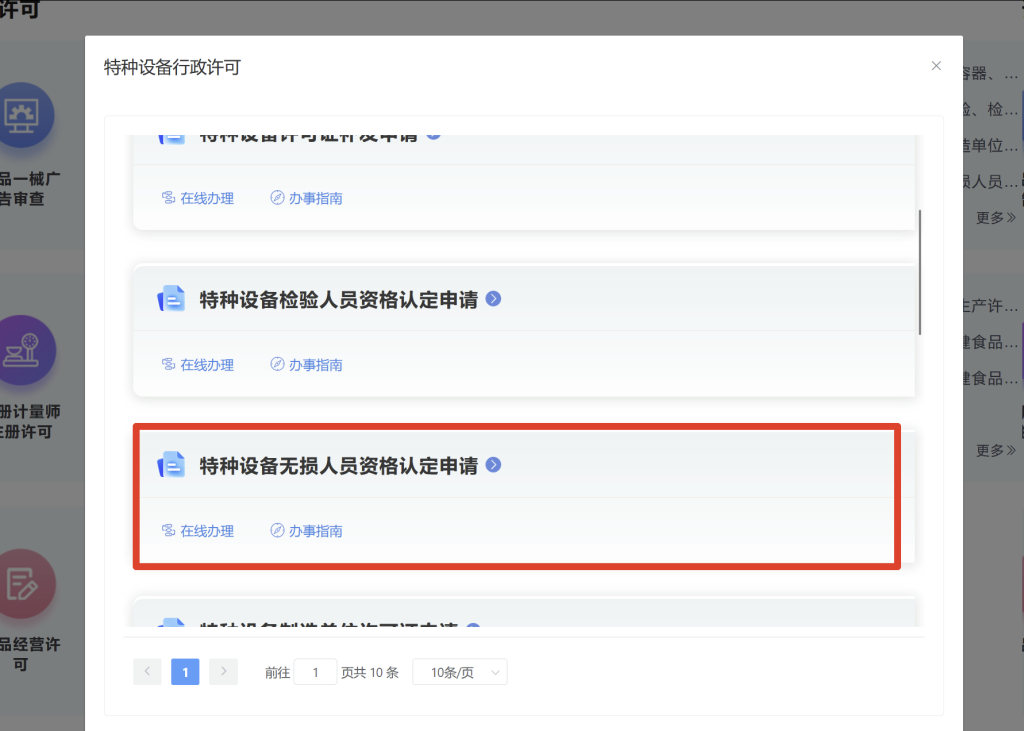Click the document icon beside 特种设备无损人员资格认定申请
Viewport: 1024px width, 731px height.
pos(171,465)
